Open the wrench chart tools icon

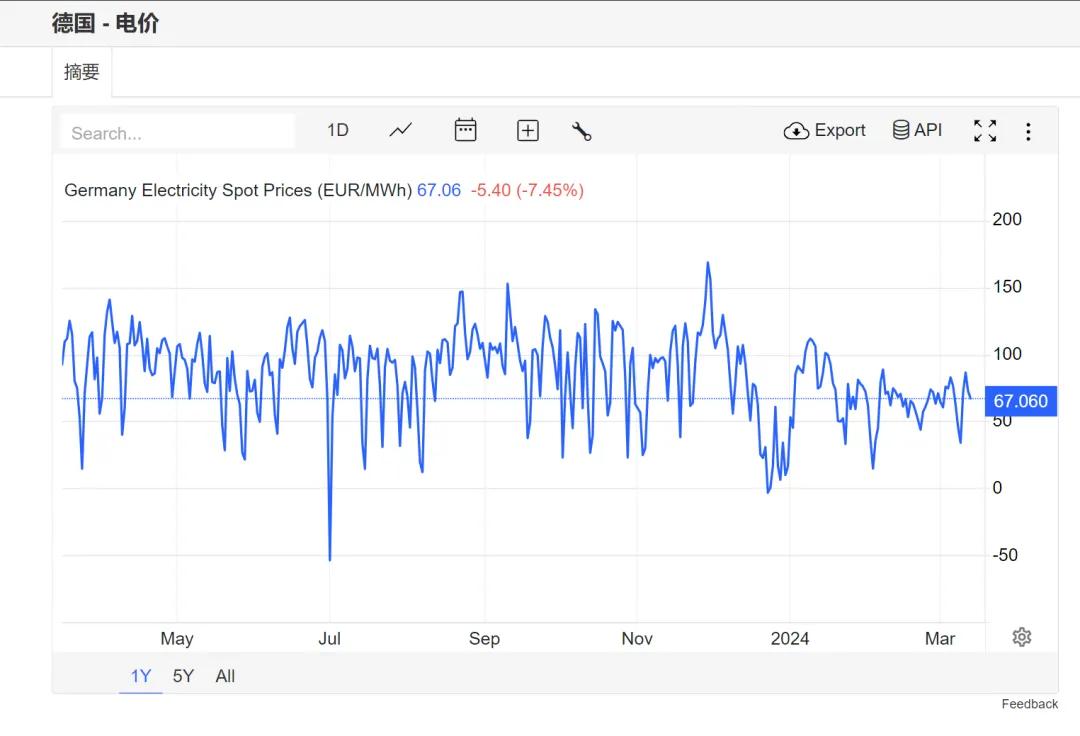click(581, 131)
